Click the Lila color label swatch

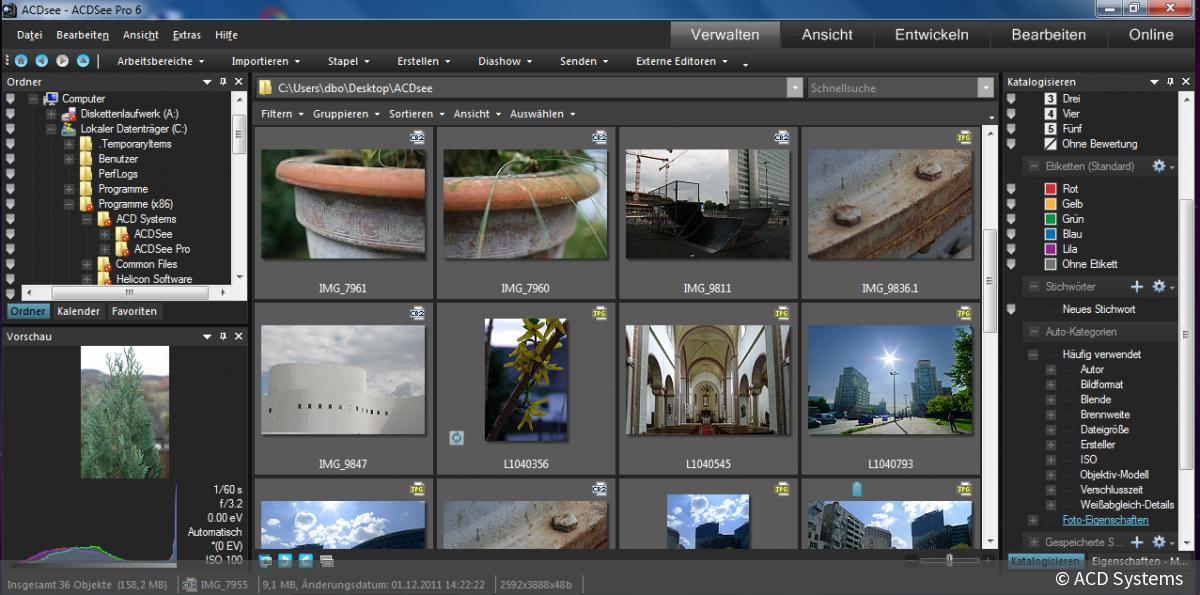(x=1051, y=249)
